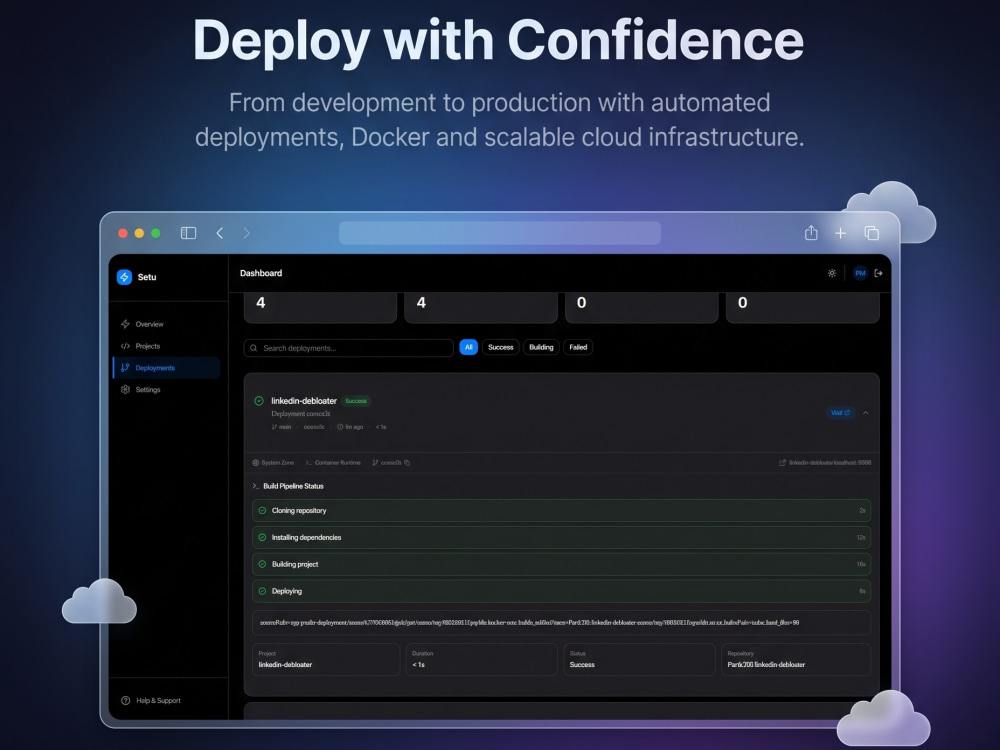Filter deployments by Building
1000x750 pixels.
click(x=541, y=347)
